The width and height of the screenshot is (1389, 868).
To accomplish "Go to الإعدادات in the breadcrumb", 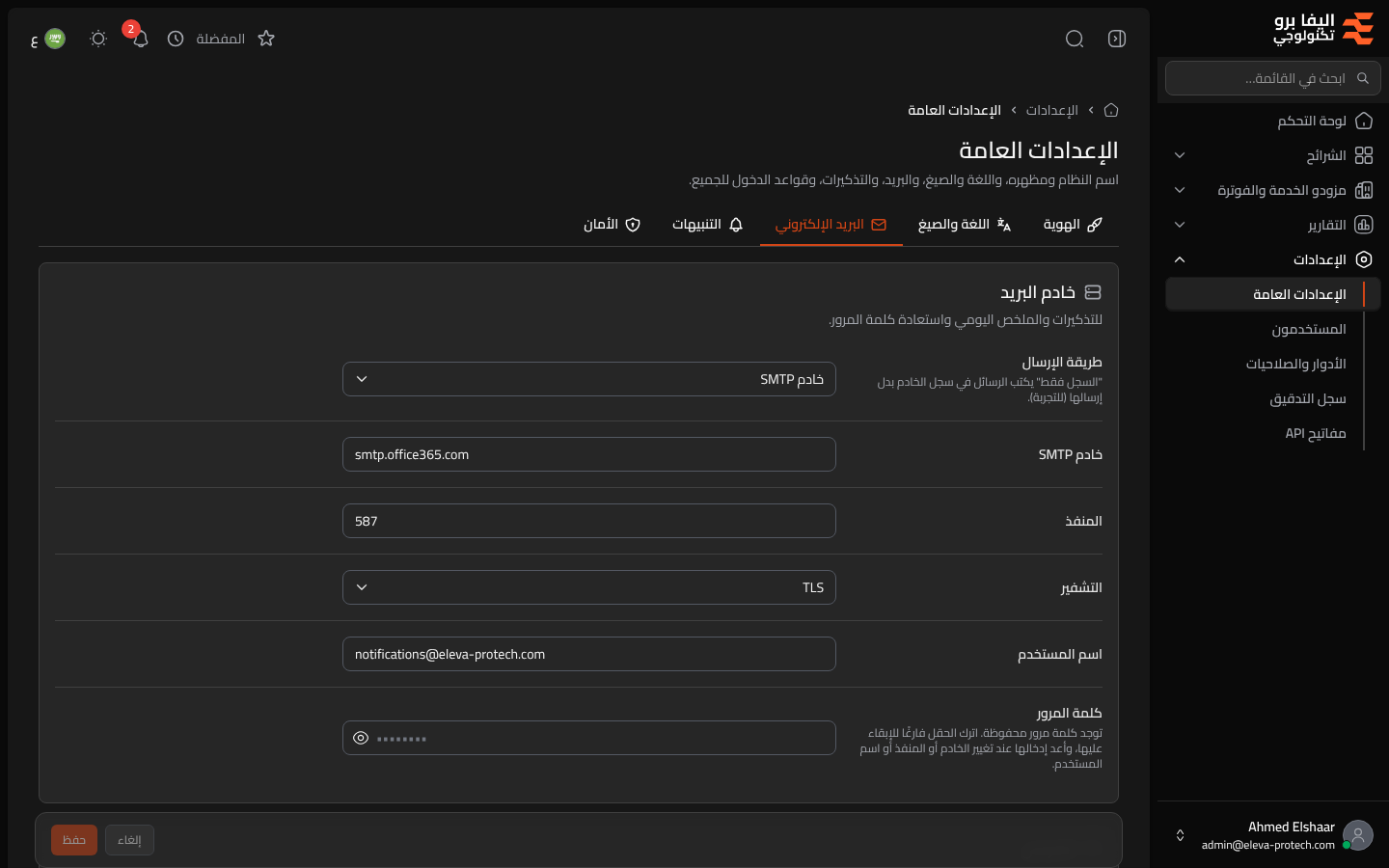I will click(1052, 110).
